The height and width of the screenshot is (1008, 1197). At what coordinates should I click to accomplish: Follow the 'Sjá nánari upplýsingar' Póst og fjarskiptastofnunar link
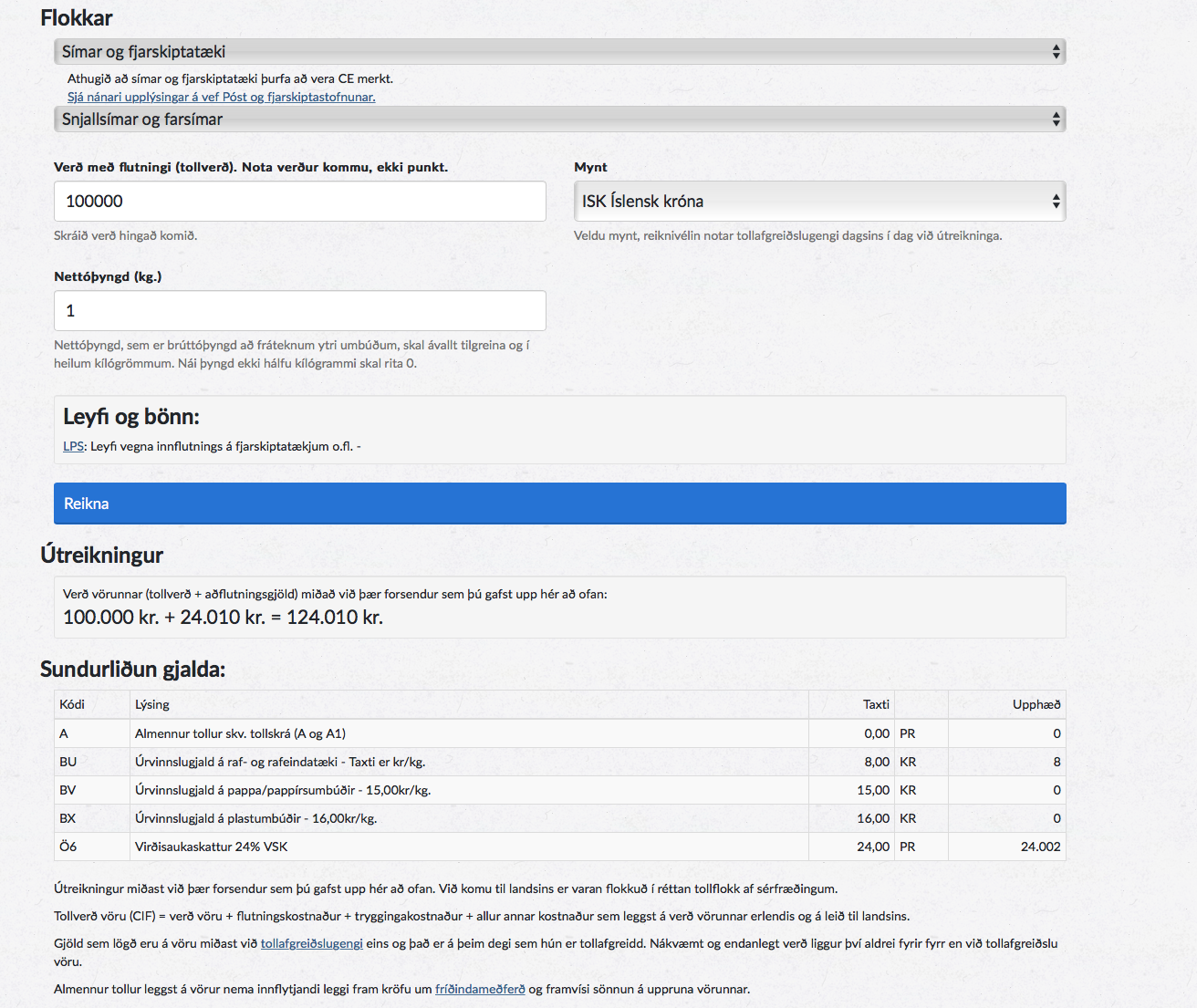click(221, 97)
